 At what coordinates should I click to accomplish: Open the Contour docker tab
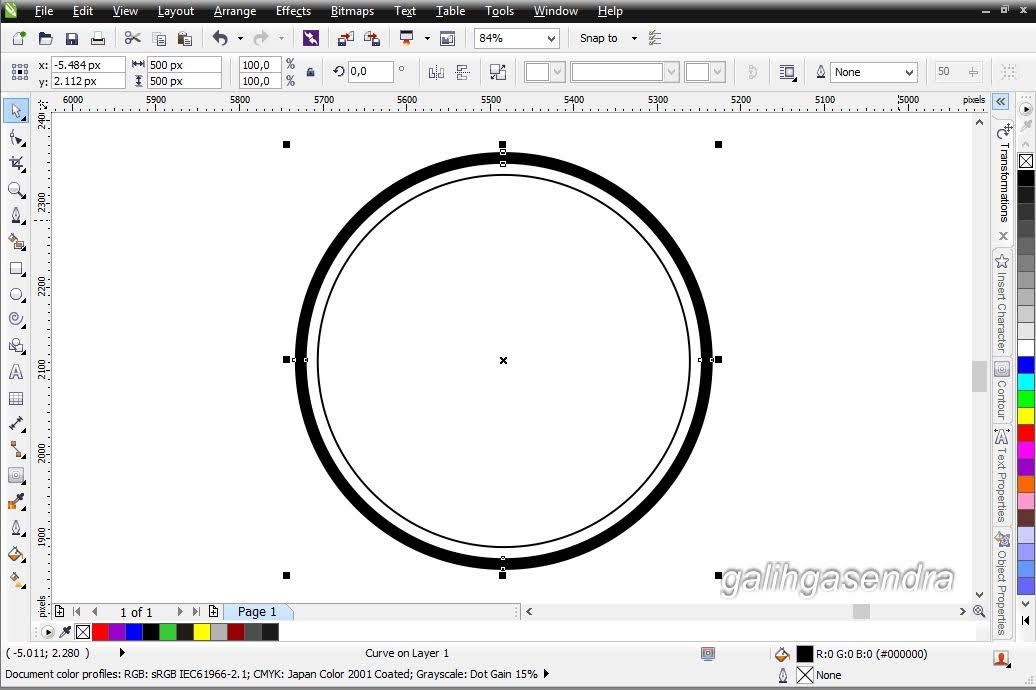coord(1002,391)
